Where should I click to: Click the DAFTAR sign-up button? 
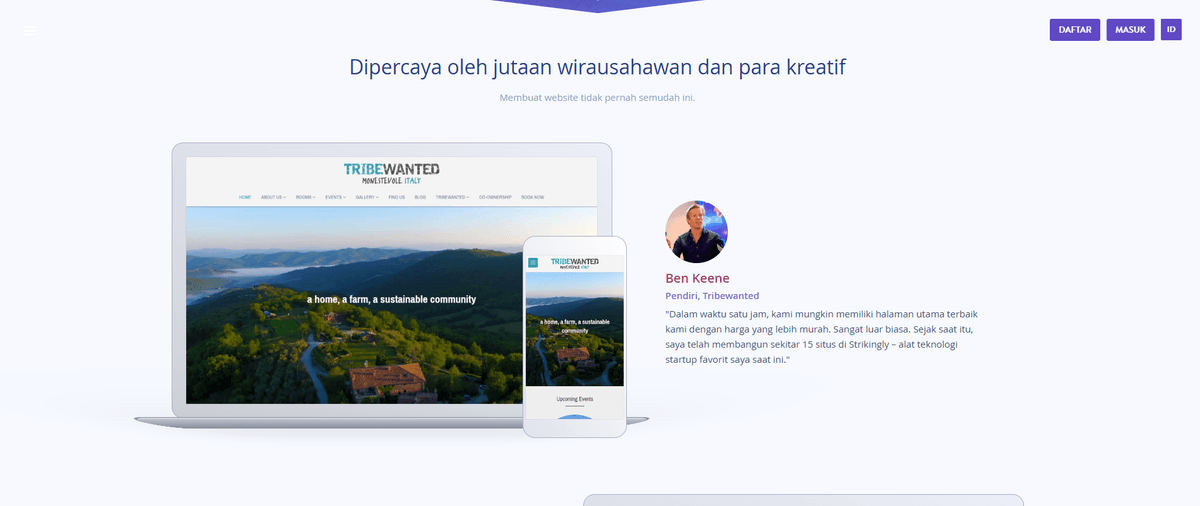point(1075,30)
